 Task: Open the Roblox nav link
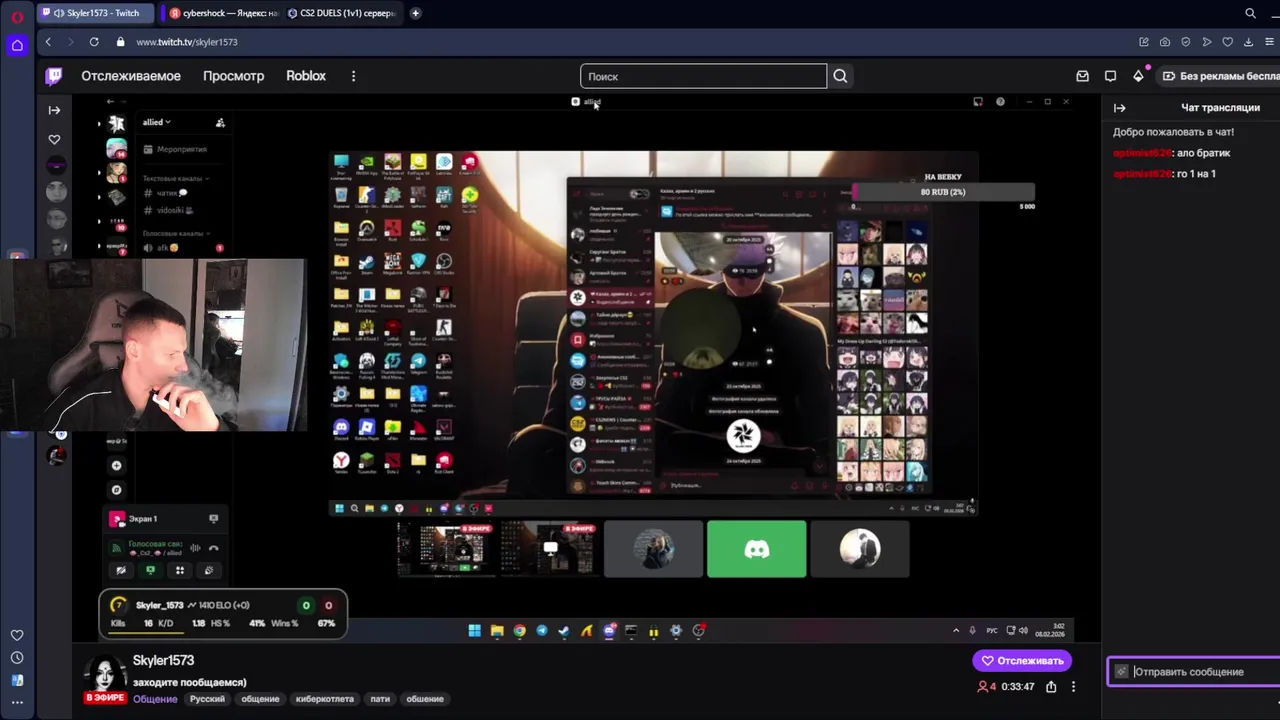306,76
